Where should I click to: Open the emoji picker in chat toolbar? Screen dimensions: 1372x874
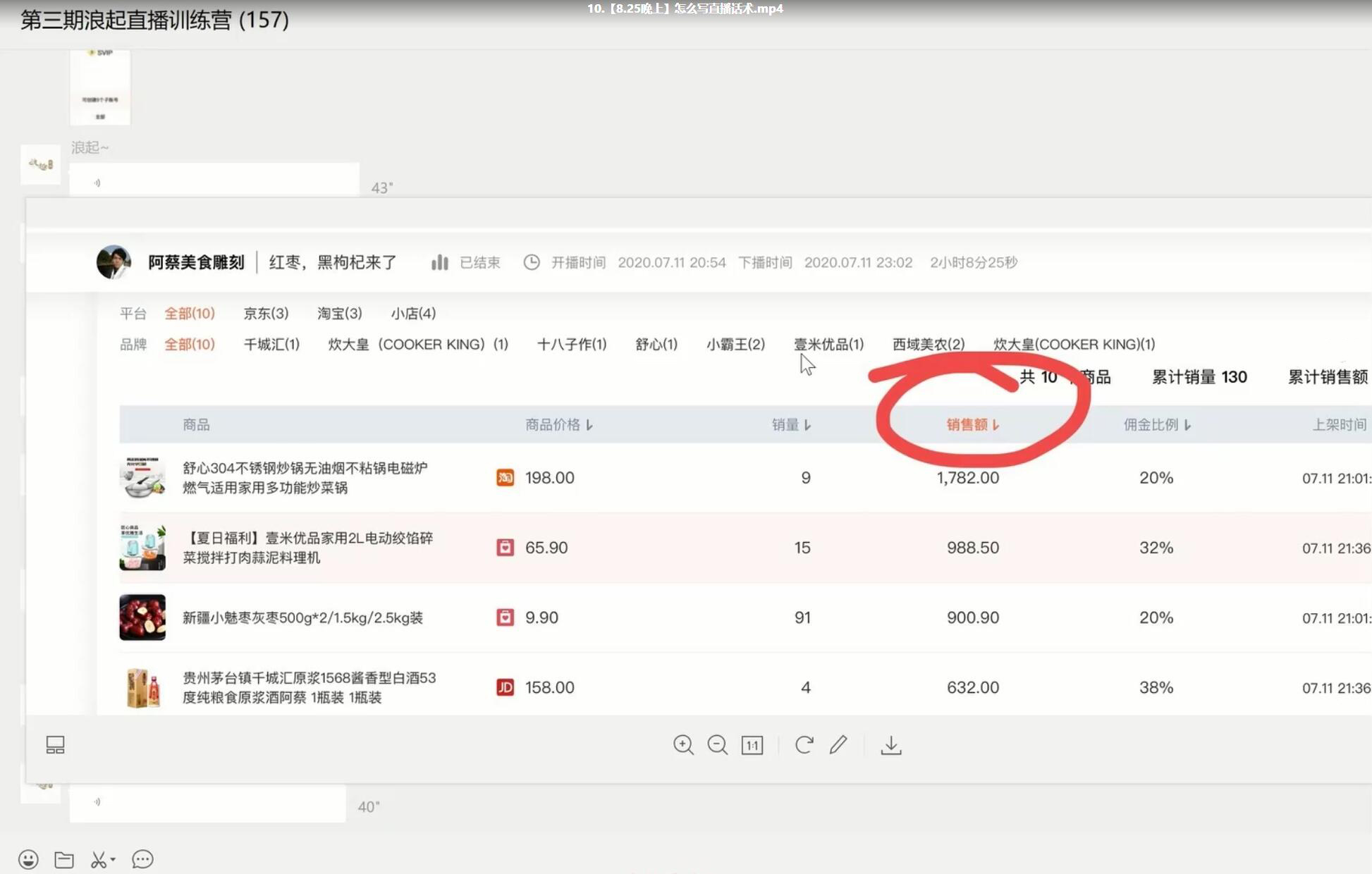coord(28,859)
